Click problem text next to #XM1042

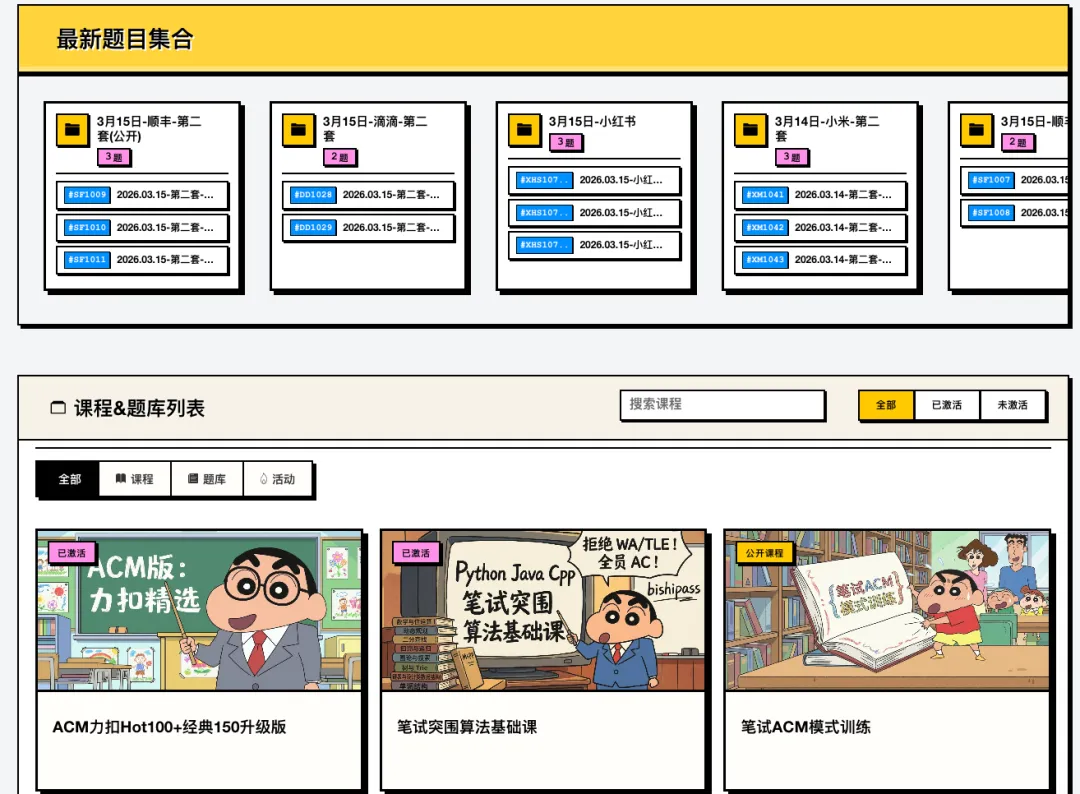pos(843,227)
